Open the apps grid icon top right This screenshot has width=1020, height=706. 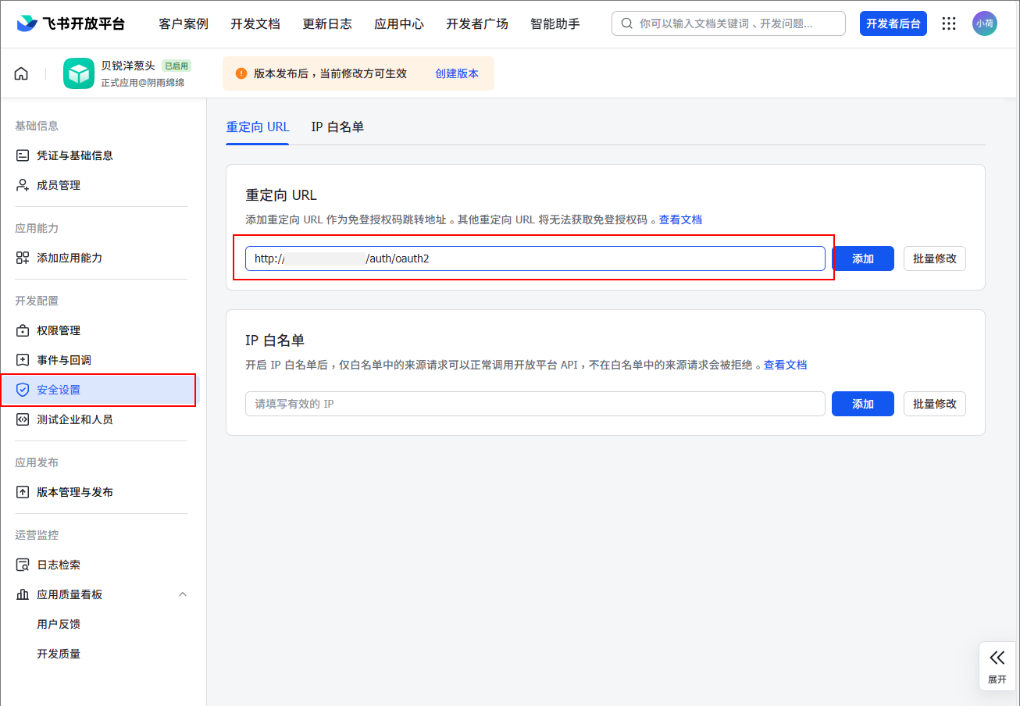948,22
